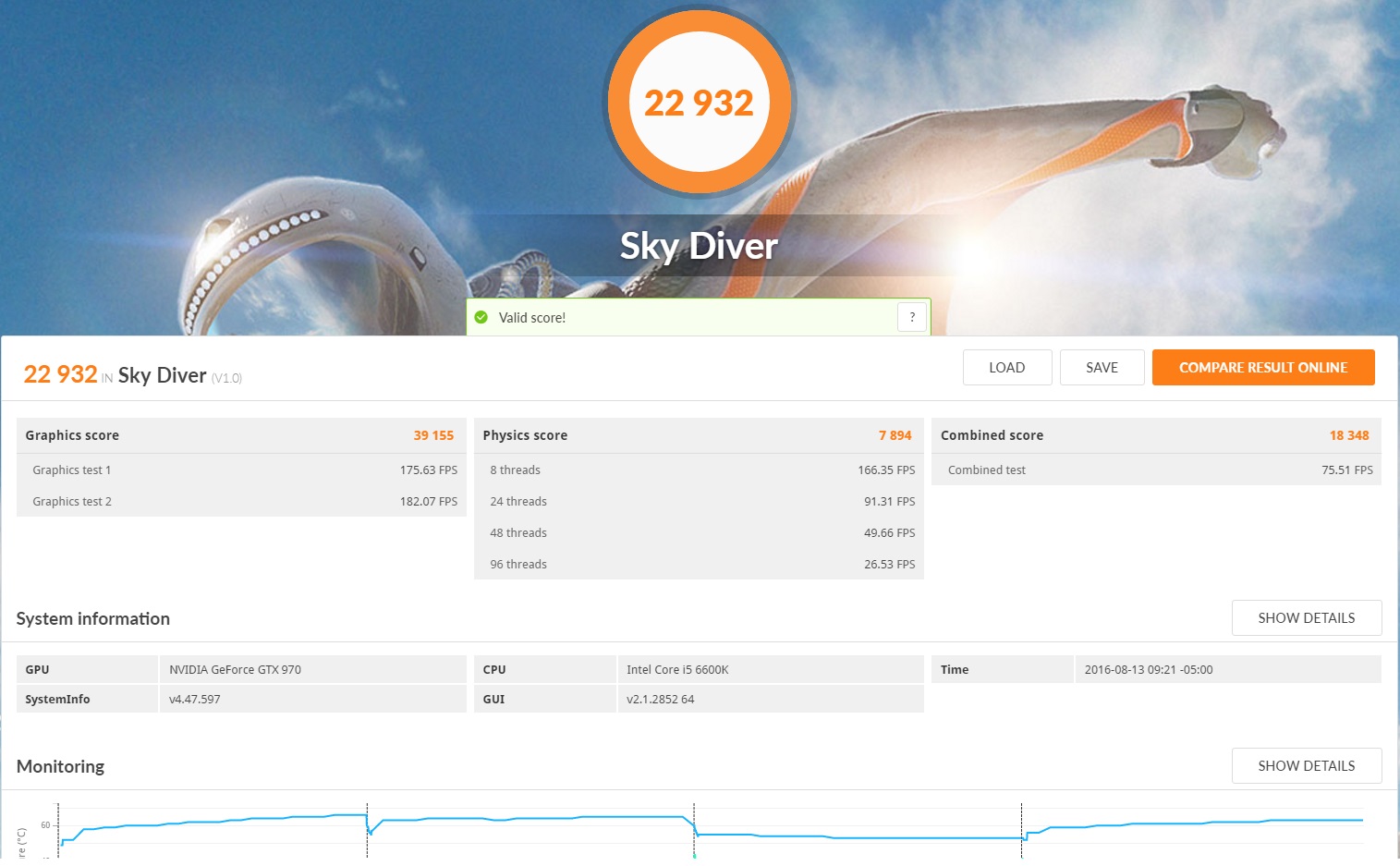Click the (V1.0) version label
The image size is (1400, 866).
pos(226,378)
